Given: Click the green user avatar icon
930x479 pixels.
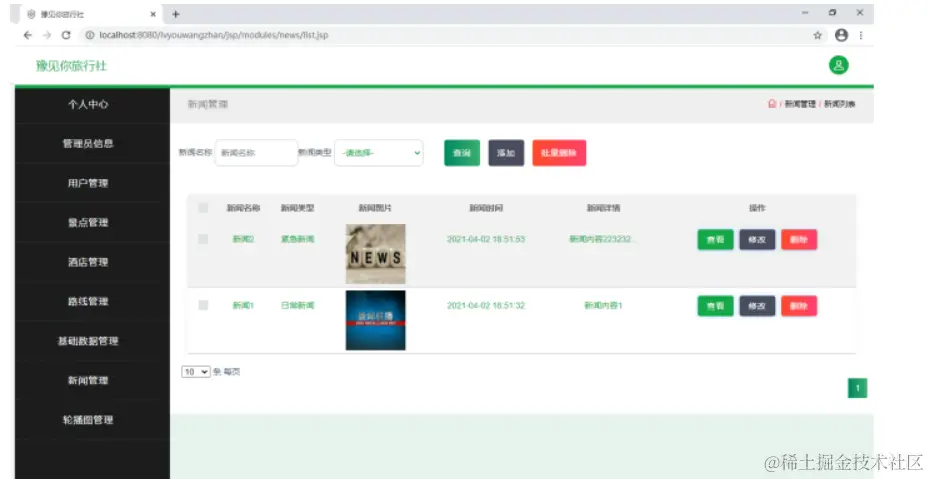Looking at the screenshot, I should point(839,65).
